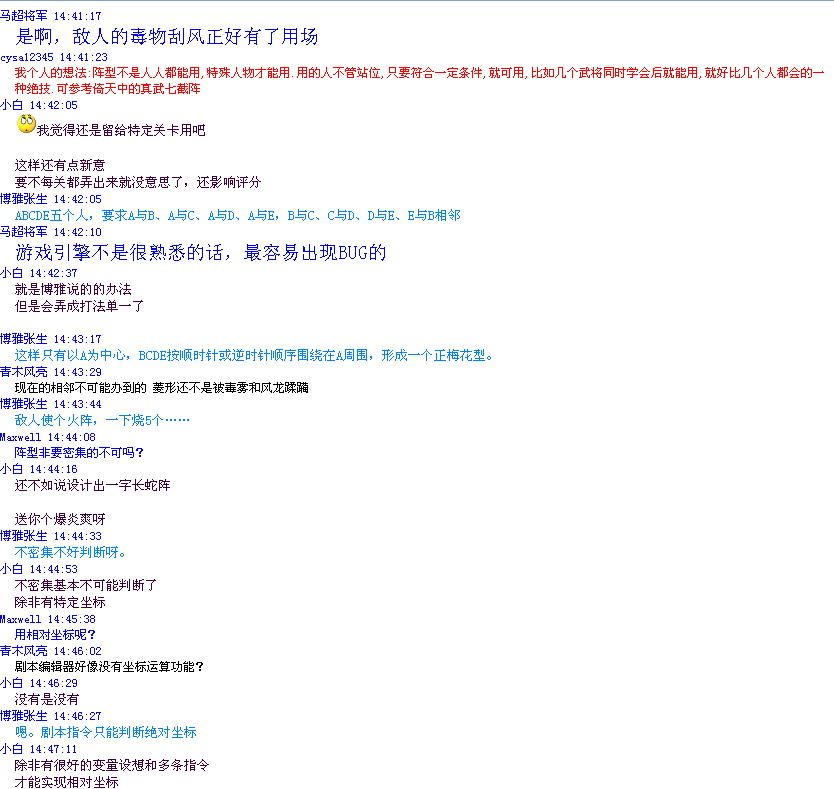
Task: Click the line '就是博雅说的的办法'
Action: point(73,289)
